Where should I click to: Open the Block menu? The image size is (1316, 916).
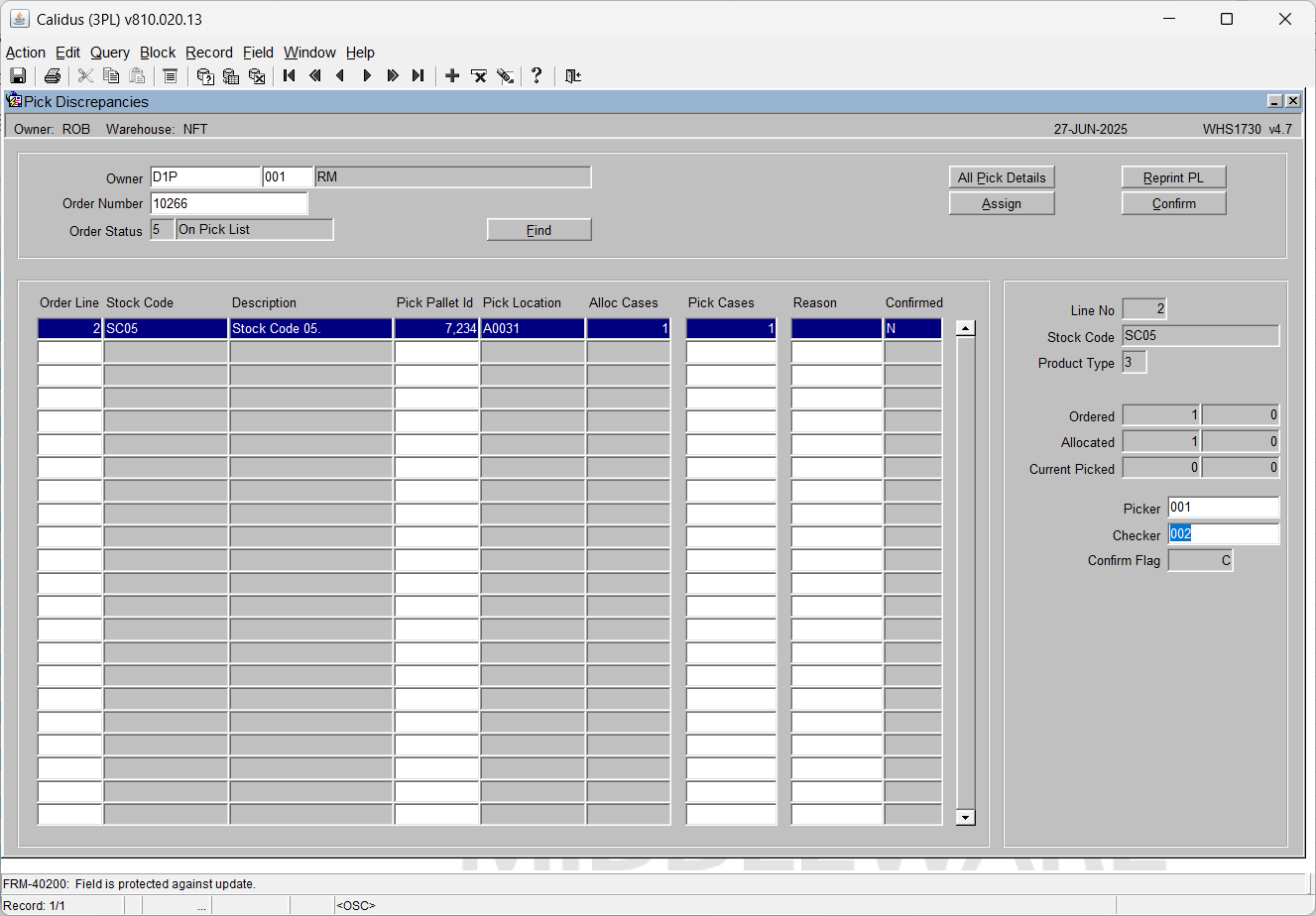coord(158,53)
